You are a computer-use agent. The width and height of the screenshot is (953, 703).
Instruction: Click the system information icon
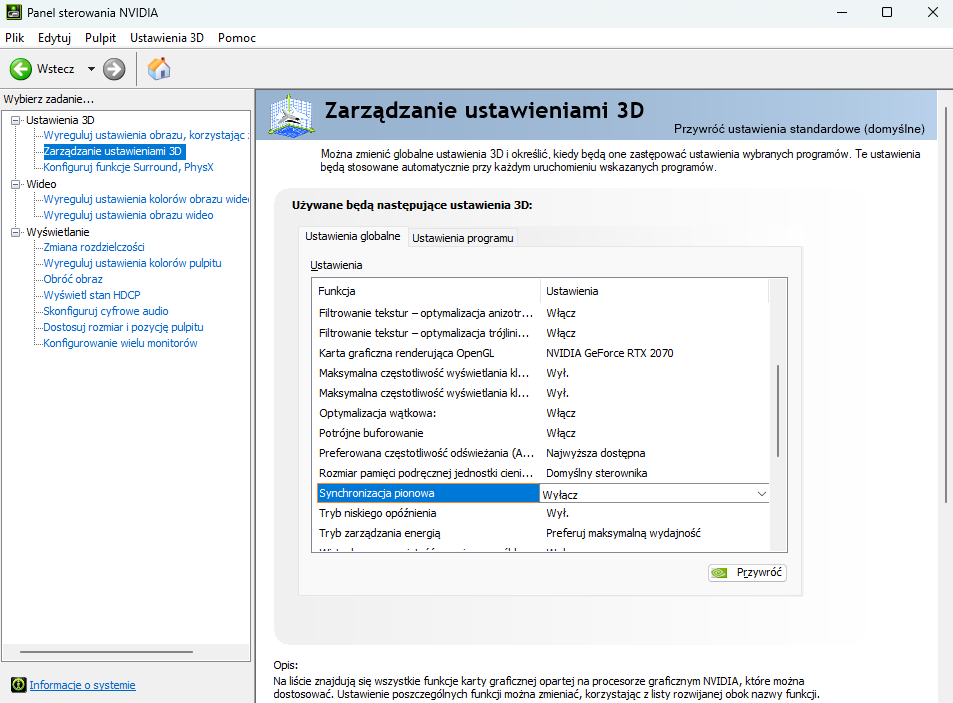pos(19,685)
